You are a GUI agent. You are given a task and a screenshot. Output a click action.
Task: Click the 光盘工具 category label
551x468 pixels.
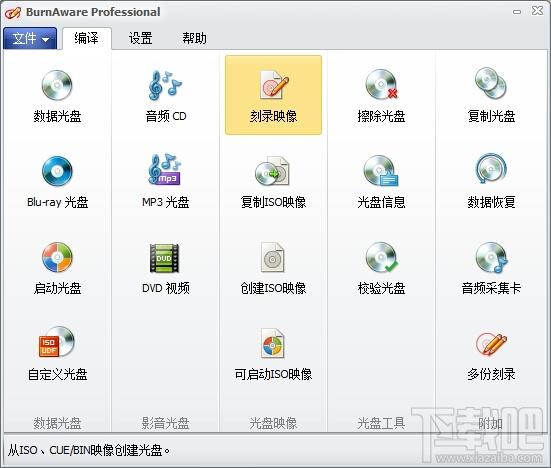(381, 423)
